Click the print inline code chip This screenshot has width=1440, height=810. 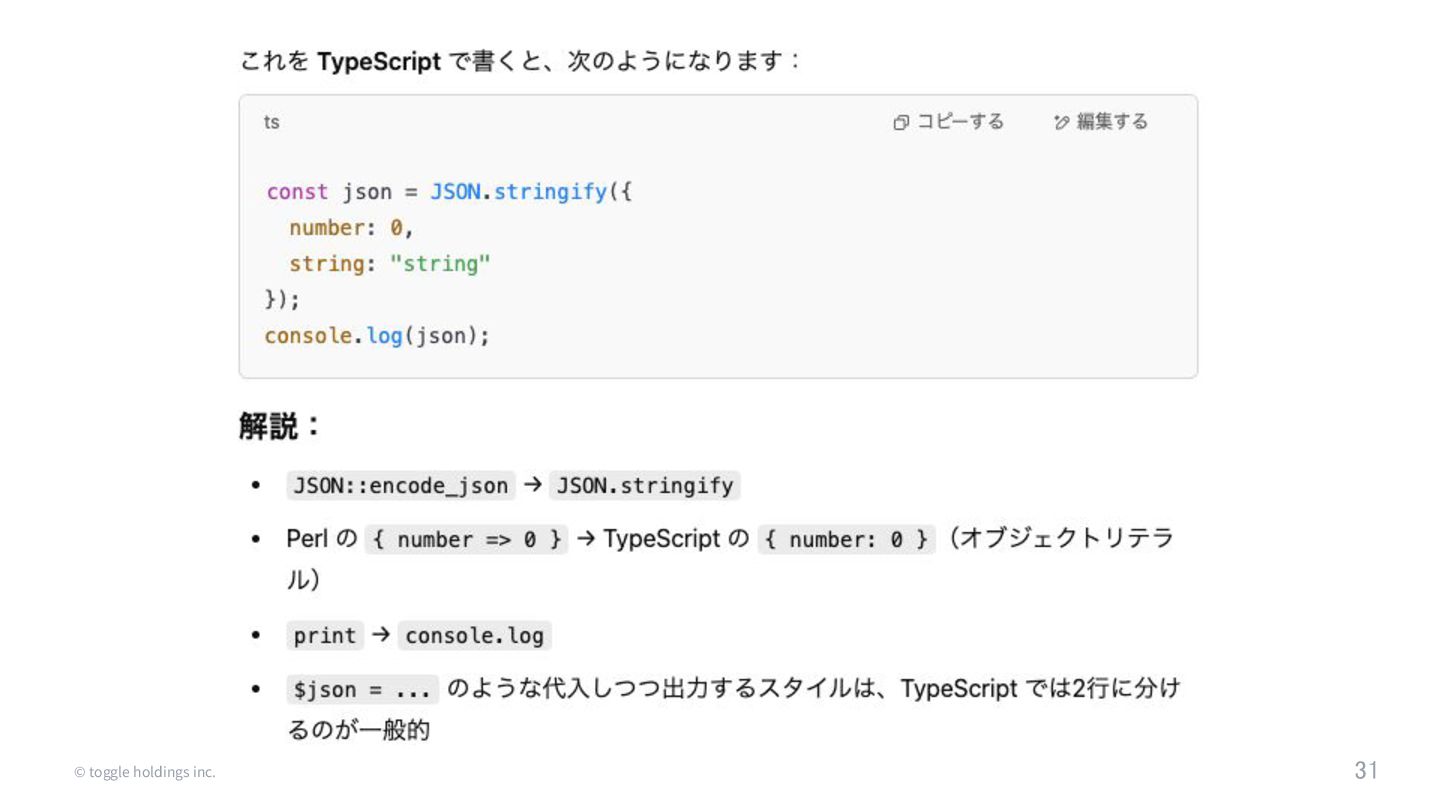[x=325, y=636]
